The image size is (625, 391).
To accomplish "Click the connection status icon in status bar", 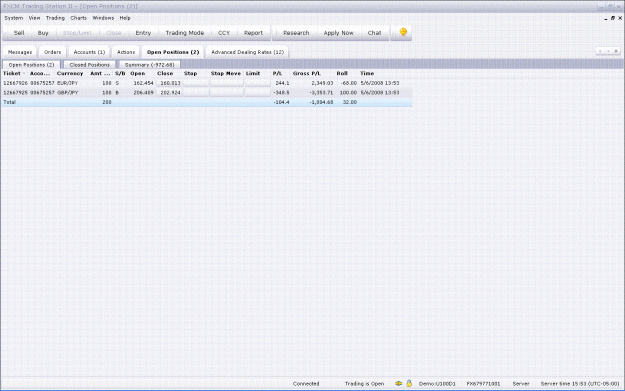I will pyautogui.click(x=398, y=383).
